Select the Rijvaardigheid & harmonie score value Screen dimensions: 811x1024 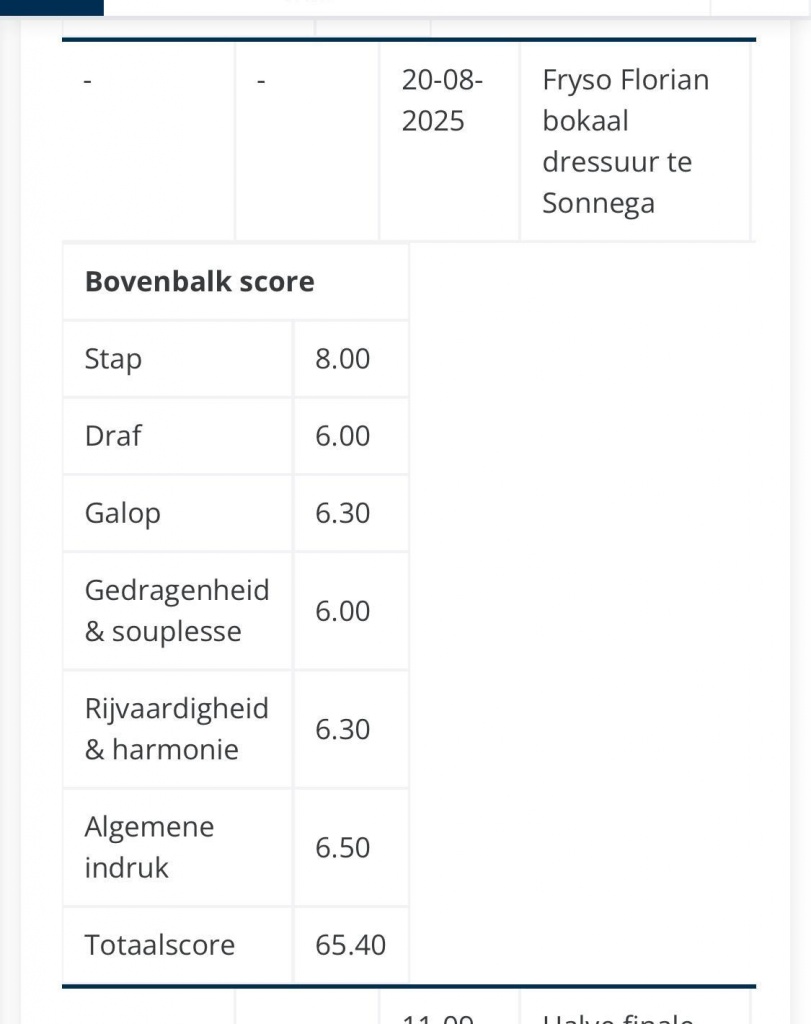pyautogui.click(x=342, y=729)
